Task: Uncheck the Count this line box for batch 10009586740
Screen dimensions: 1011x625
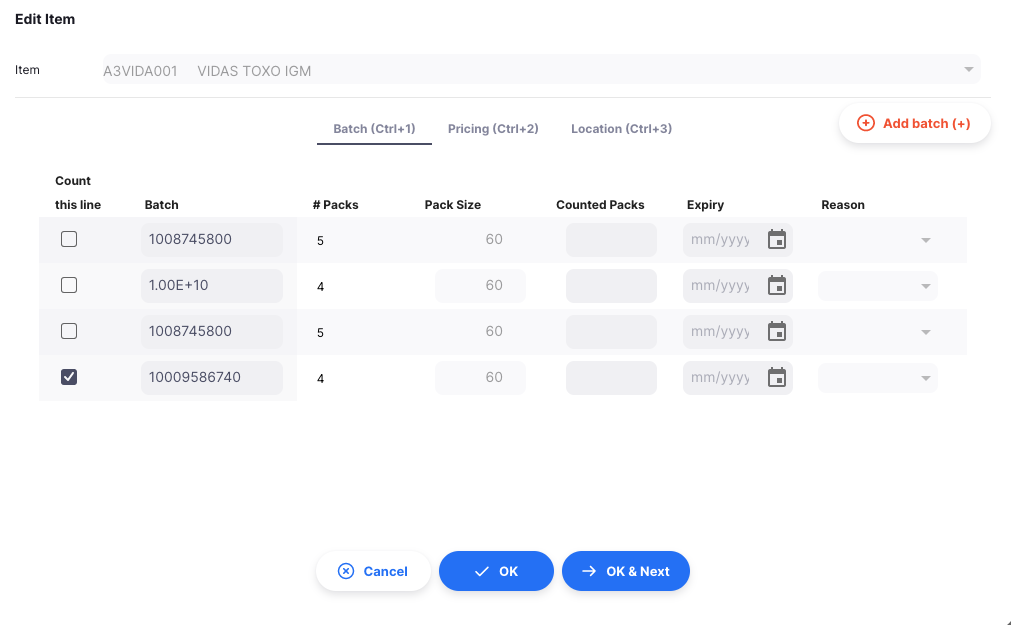Action: [68, 377]
